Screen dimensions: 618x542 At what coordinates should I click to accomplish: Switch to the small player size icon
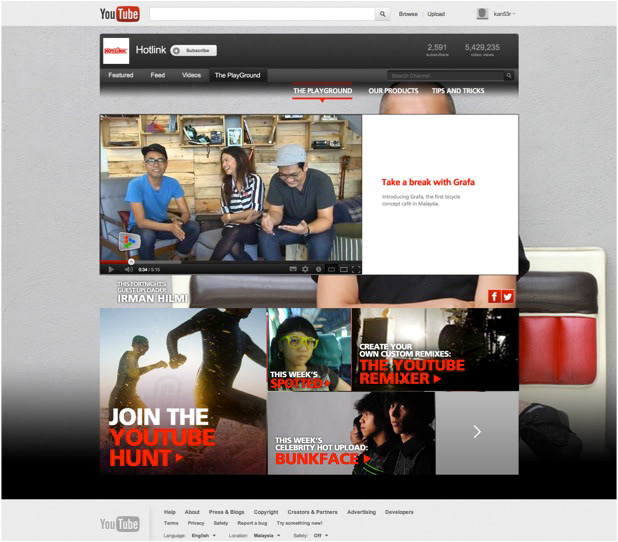[331, 269]
